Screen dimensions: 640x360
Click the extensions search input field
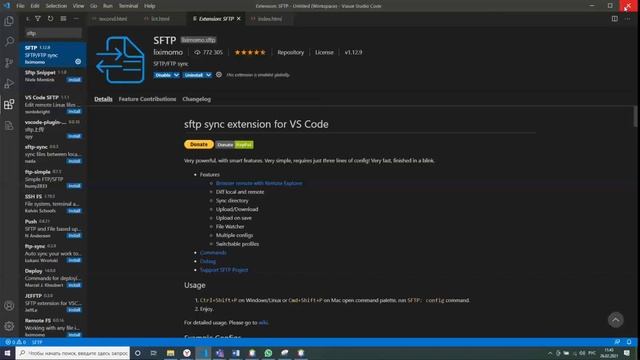[53, 33]
